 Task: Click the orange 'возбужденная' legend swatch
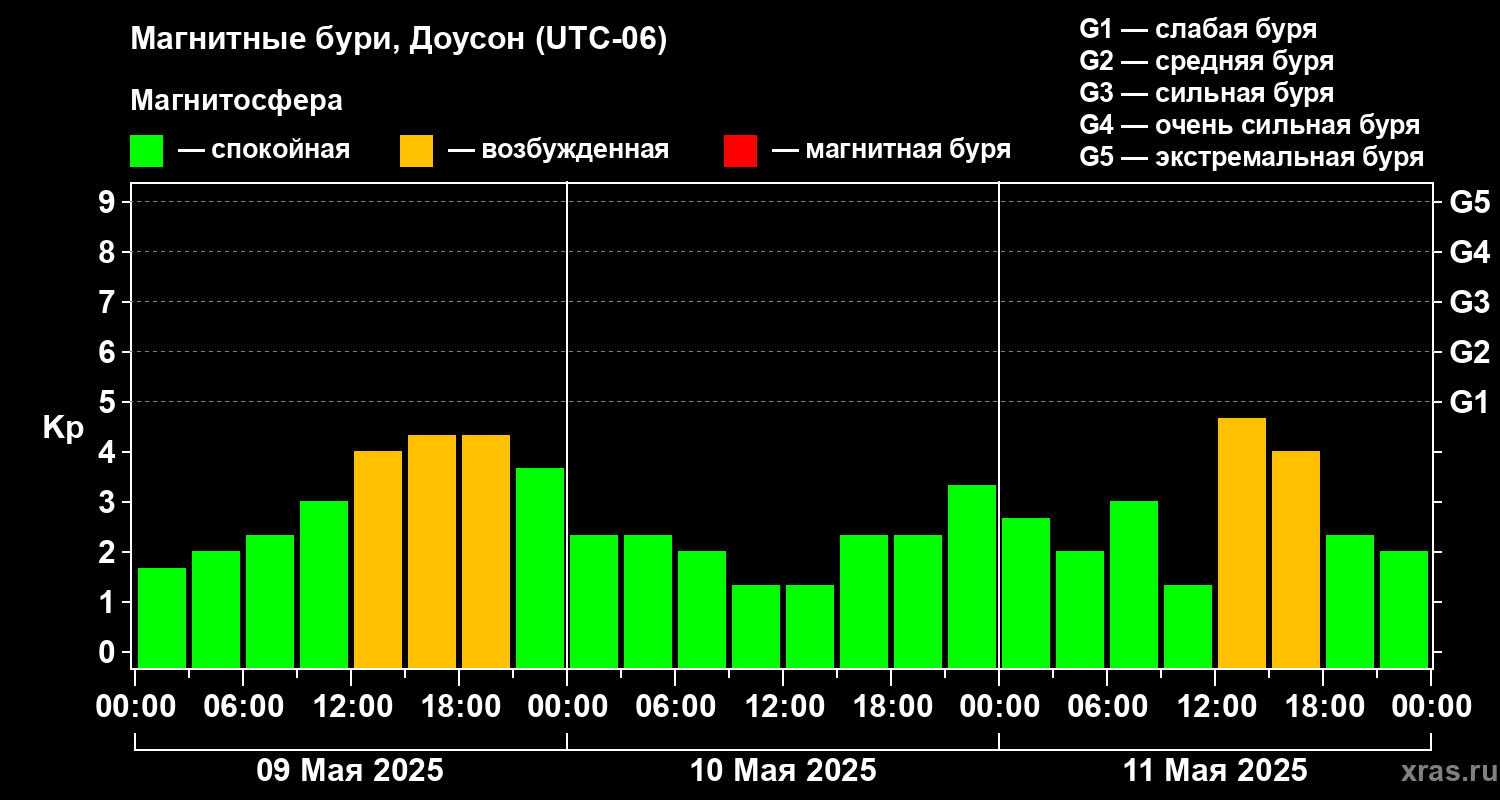click(416, 151)
